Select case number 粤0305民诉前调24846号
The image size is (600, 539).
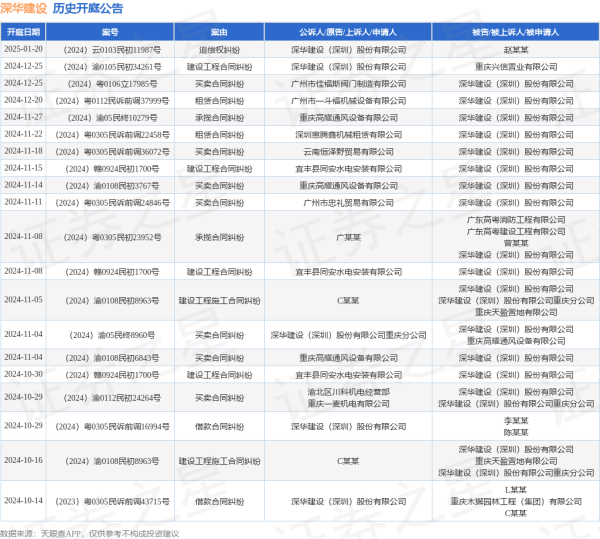point(110,203)
